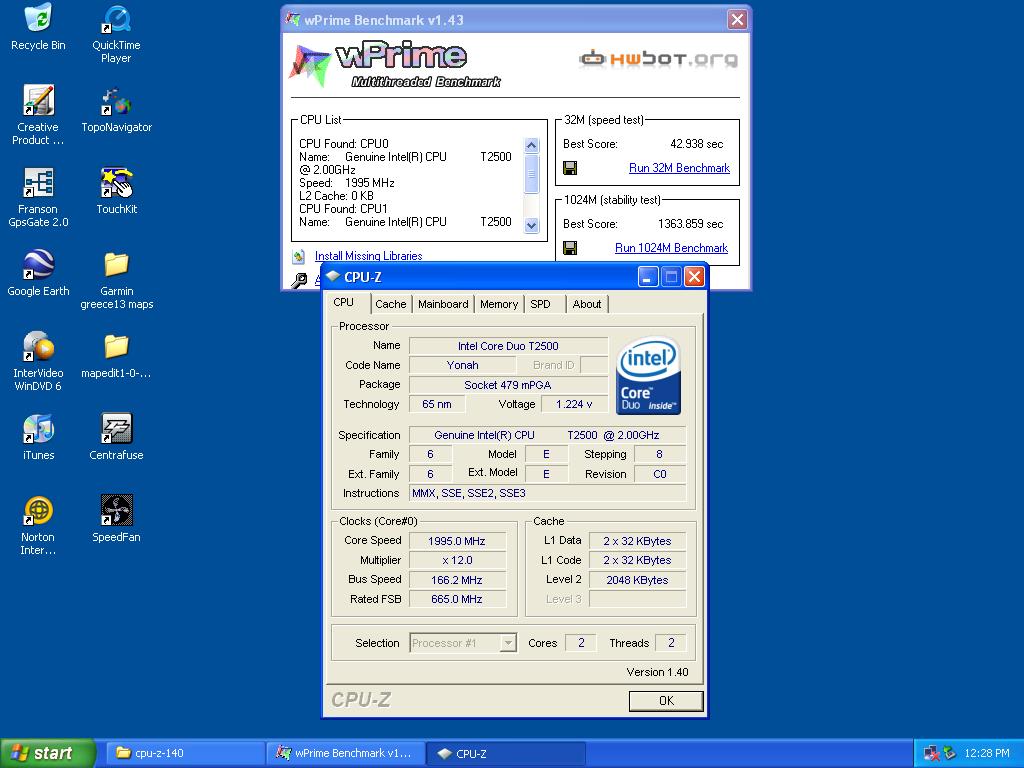Image resolution: width=1024 pixels, height=768 pixels.
Task: Select the Garmin greece13 maps folder
Action: click(x=116, y=264)
